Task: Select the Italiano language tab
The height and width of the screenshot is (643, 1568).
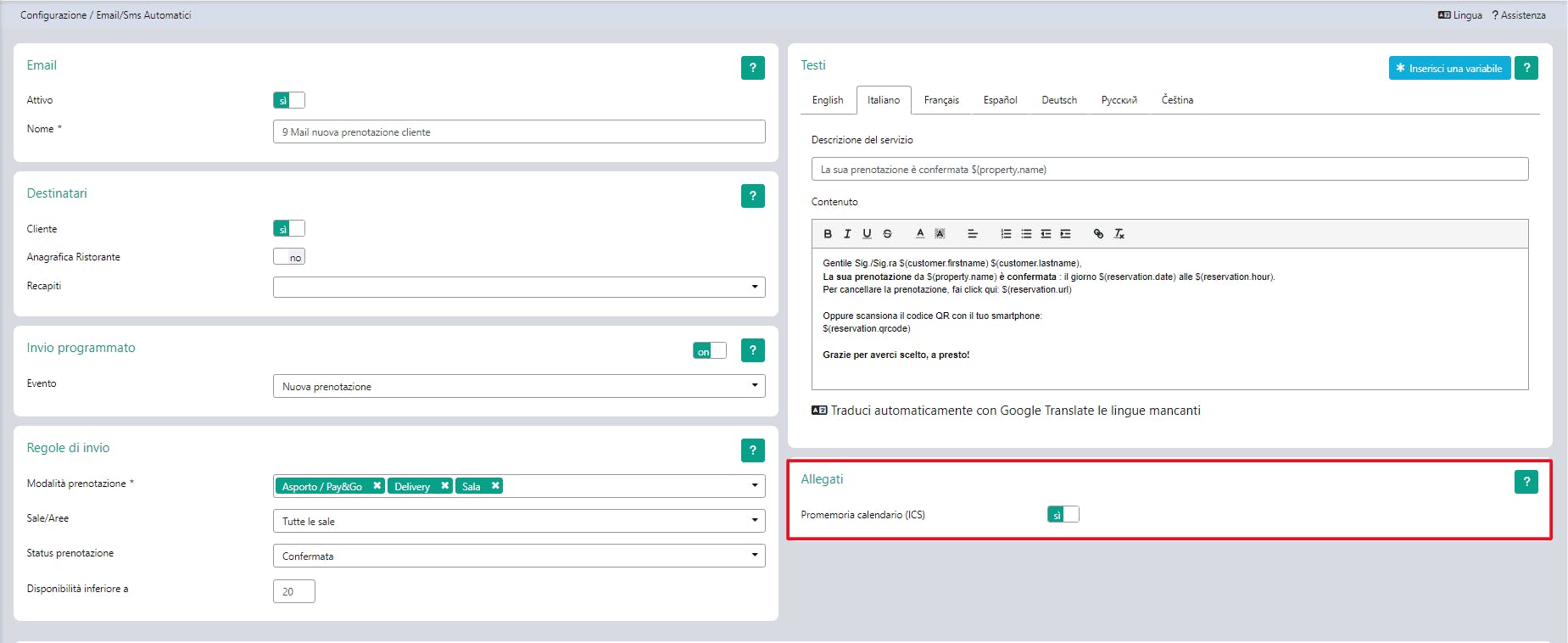Action: 884,100
